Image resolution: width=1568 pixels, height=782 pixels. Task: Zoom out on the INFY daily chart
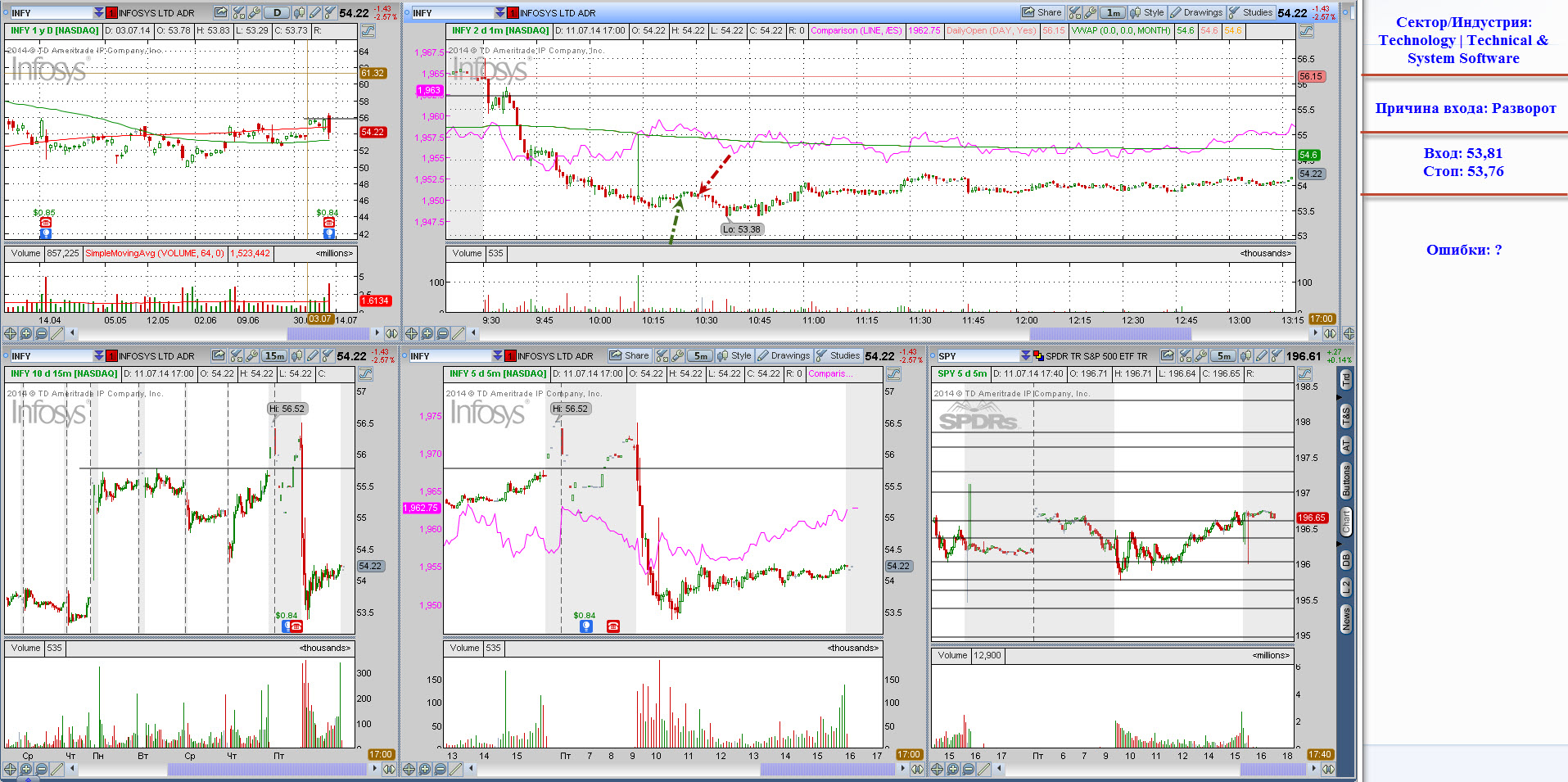[42, 333]
